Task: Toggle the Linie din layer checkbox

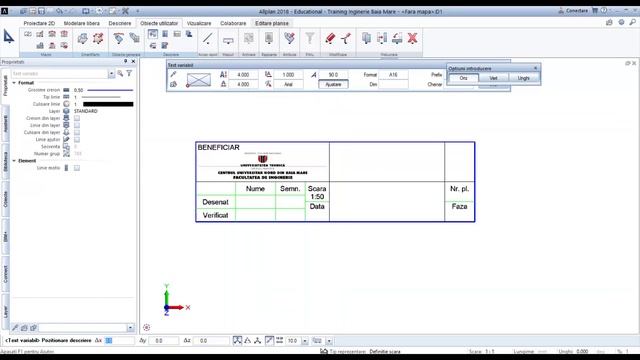Action: tap(77, 125)
